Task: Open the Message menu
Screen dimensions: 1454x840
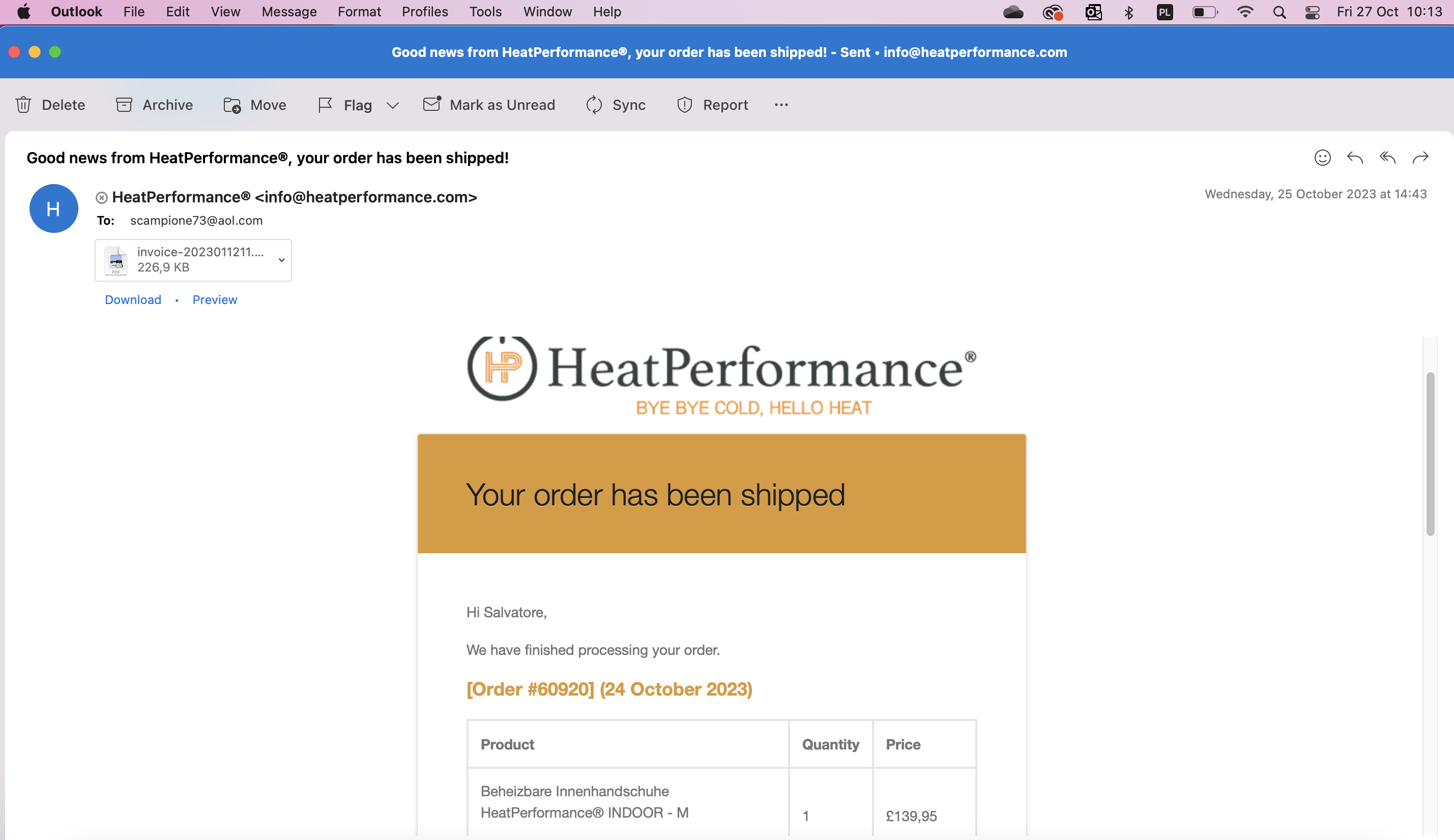Action: click(x=289, y=12)
